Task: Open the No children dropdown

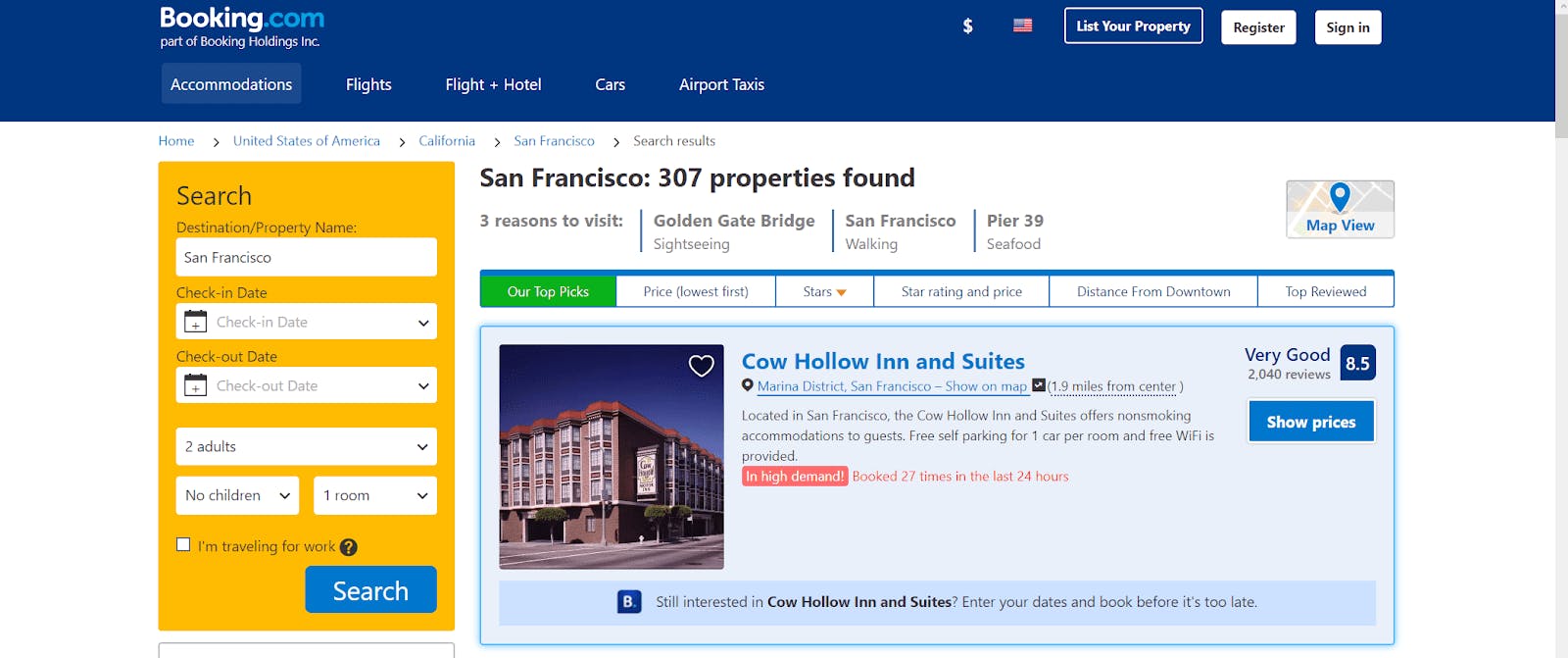Action: point(237,495)
